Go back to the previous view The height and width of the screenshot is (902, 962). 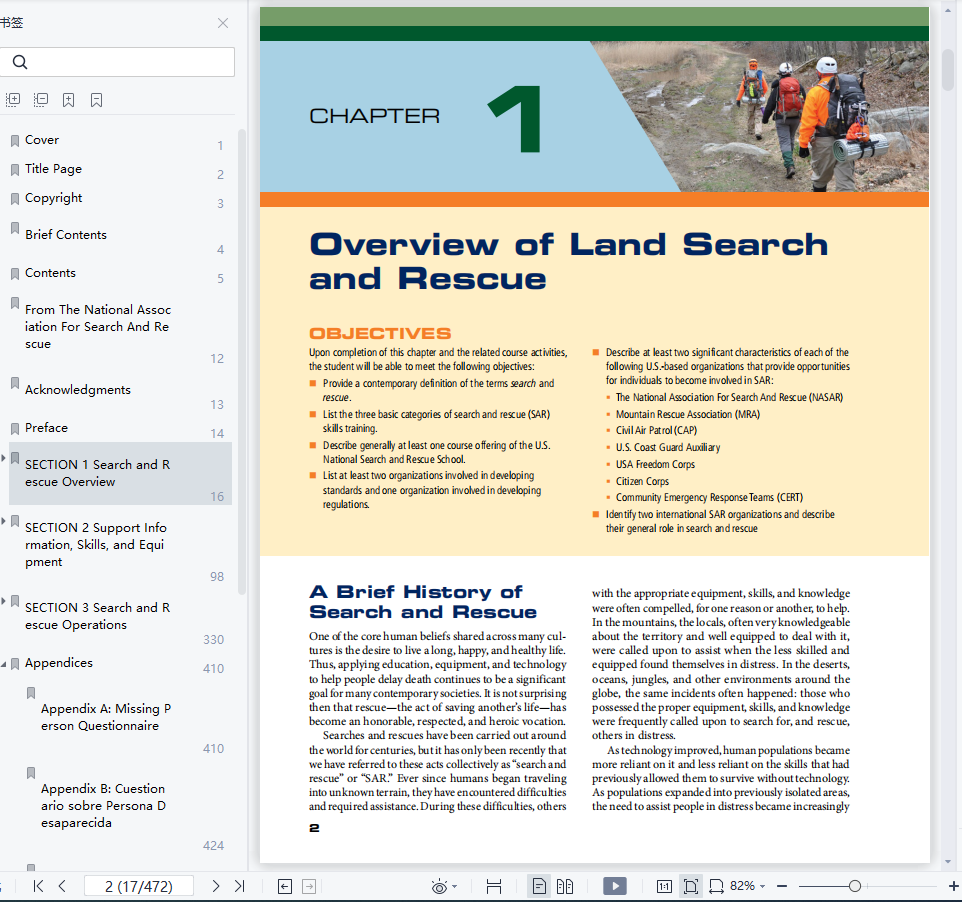(285, 886)
